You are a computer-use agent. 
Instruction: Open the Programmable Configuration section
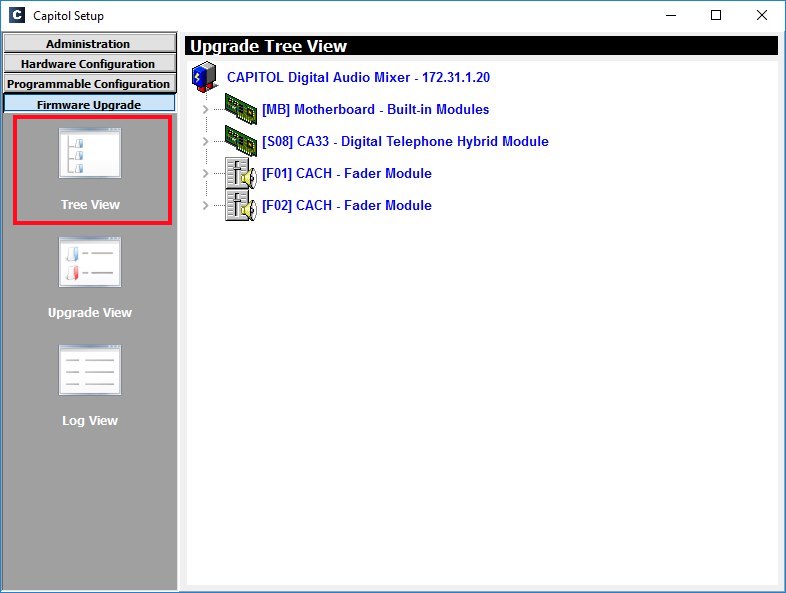coord(90,83)
